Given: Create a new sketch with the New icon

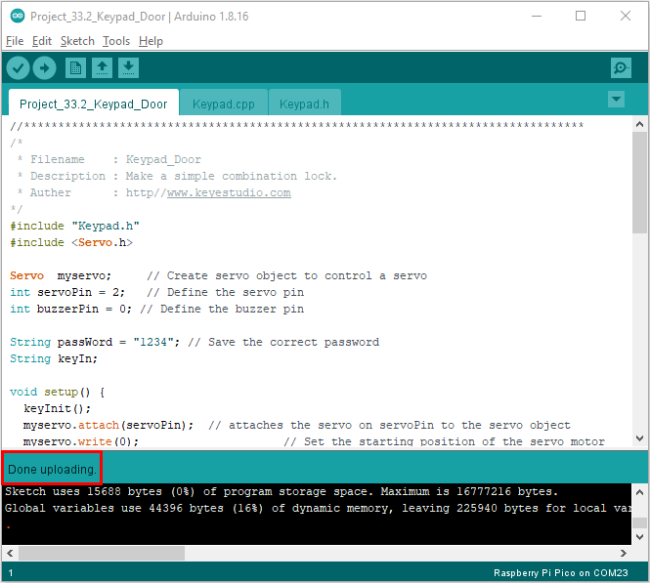Looking at the screenshot, I should [x=75, y=68].
